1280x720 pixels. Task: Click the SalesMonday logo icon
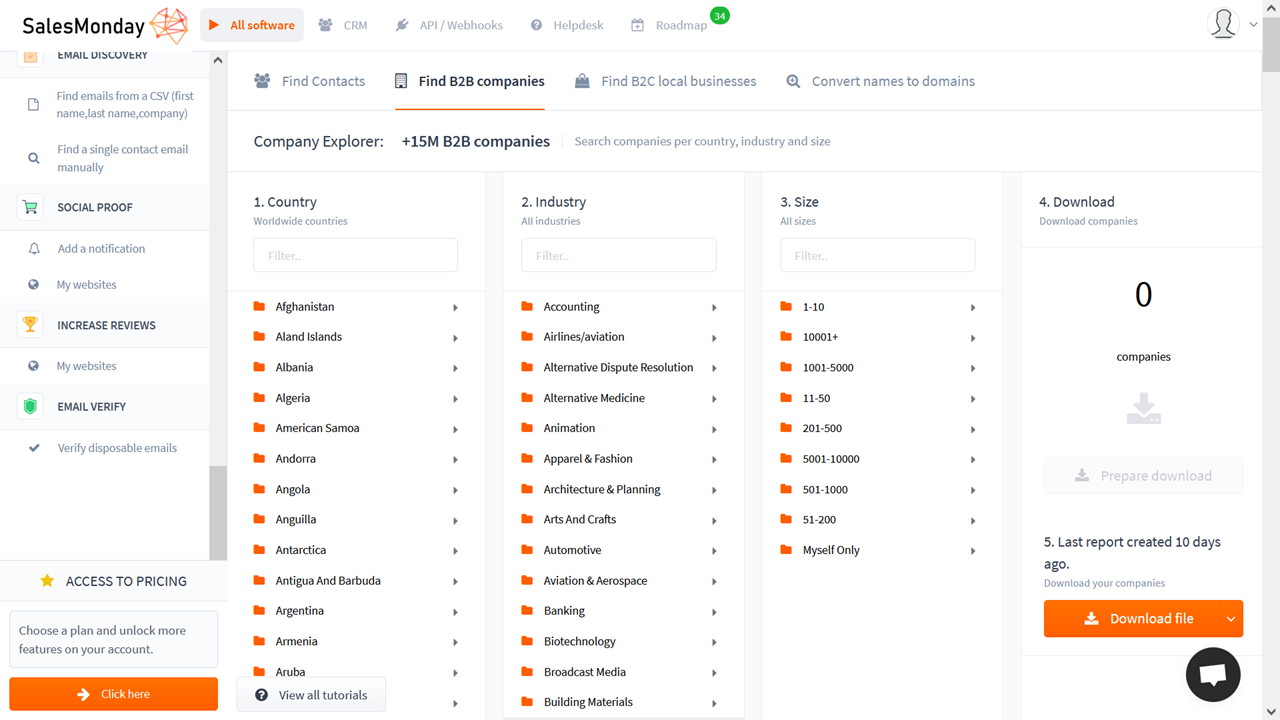coord(167,26)
